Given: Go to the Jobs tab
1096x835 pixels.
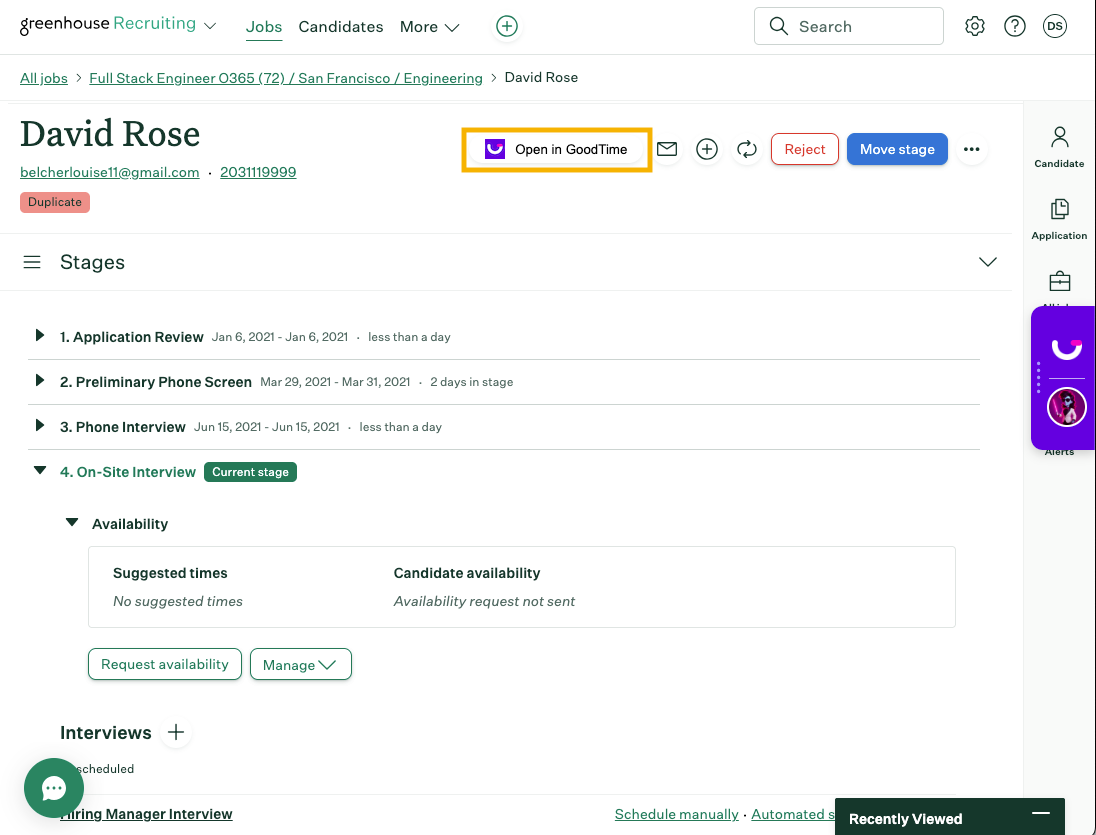Looking at the screenshot, I should 264,27.
